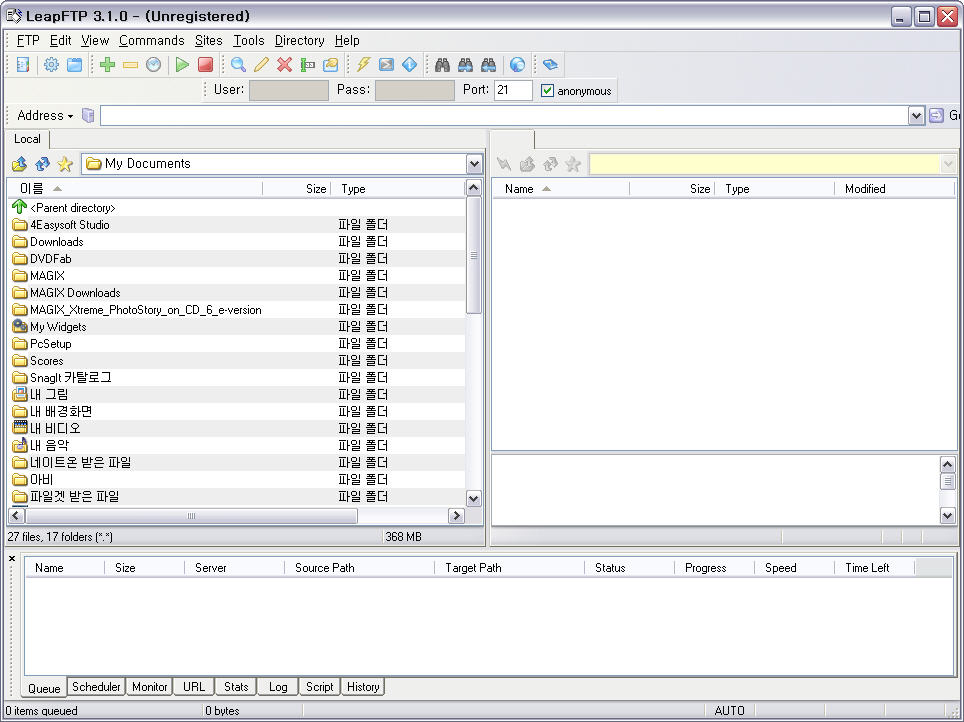Click the blue book help icon
This screenshot has height=722, width=964.
tap(550, 65)
